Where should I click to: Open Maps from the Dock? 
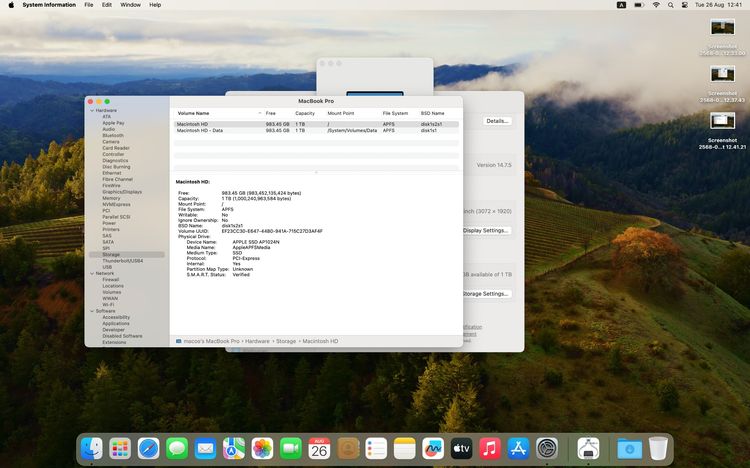point(234,449)
